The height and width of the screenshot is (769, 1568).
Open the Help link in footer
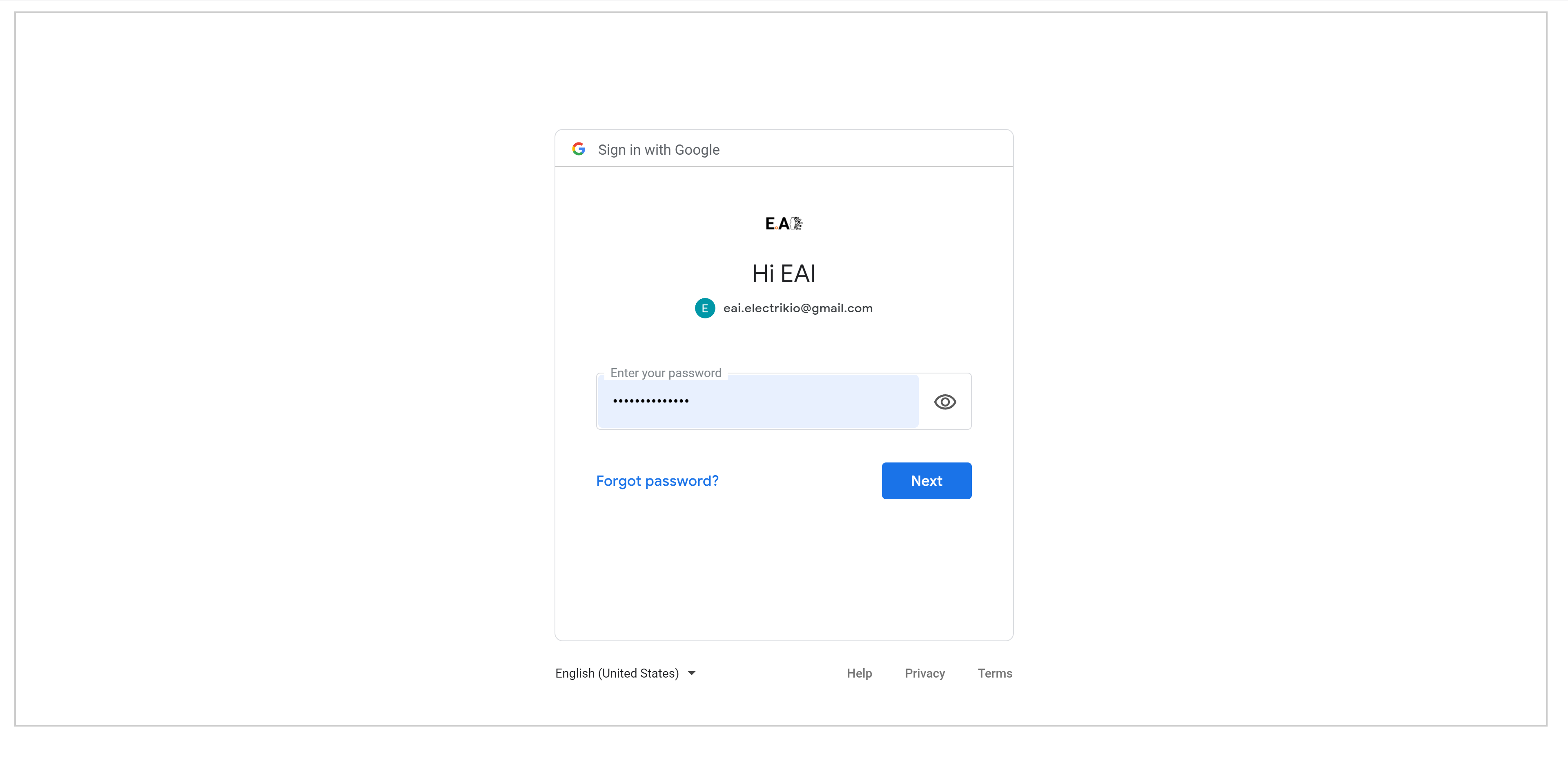click(859, 673)
